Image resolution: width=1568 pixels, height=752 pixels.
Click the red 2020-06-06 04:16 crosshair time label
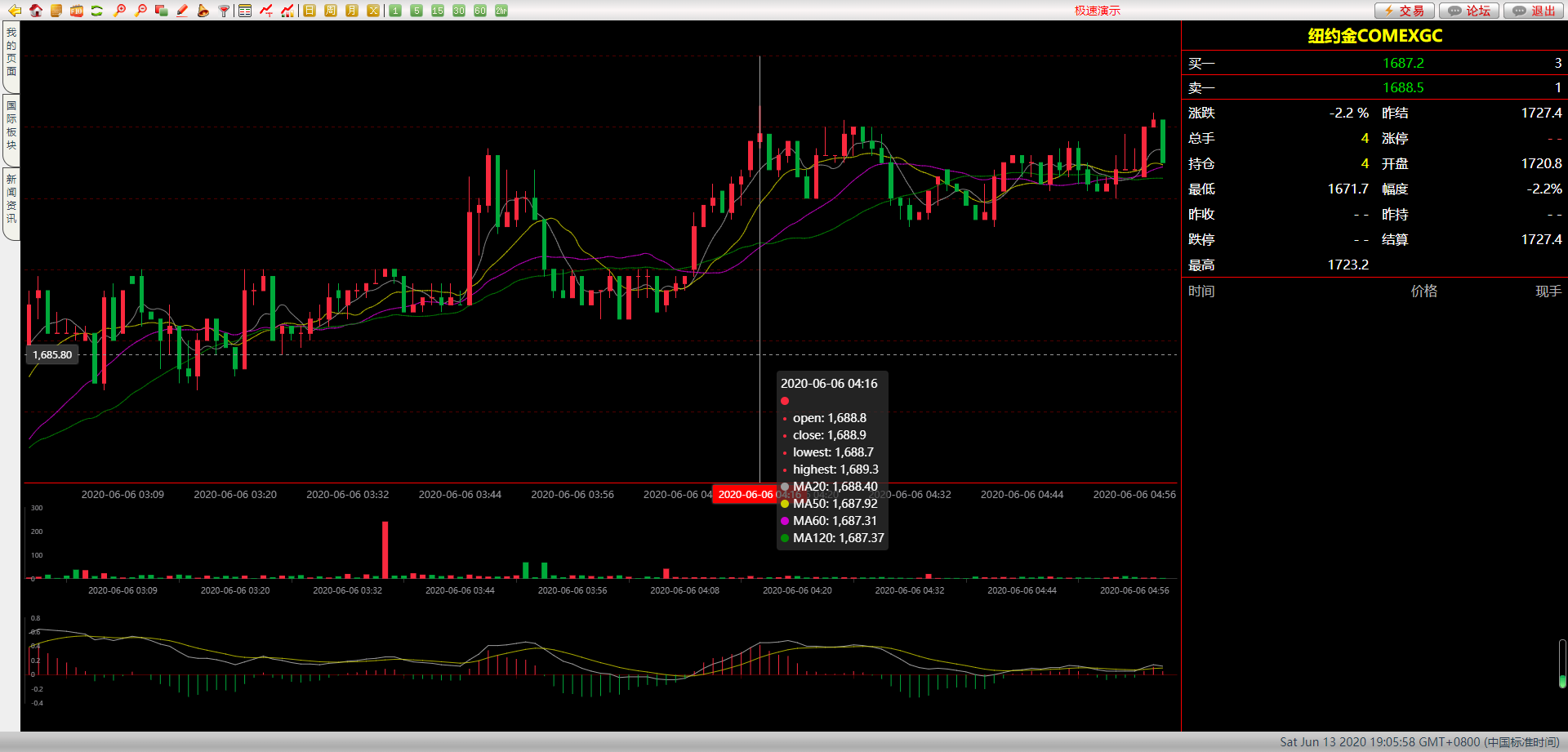coord(759,494)
